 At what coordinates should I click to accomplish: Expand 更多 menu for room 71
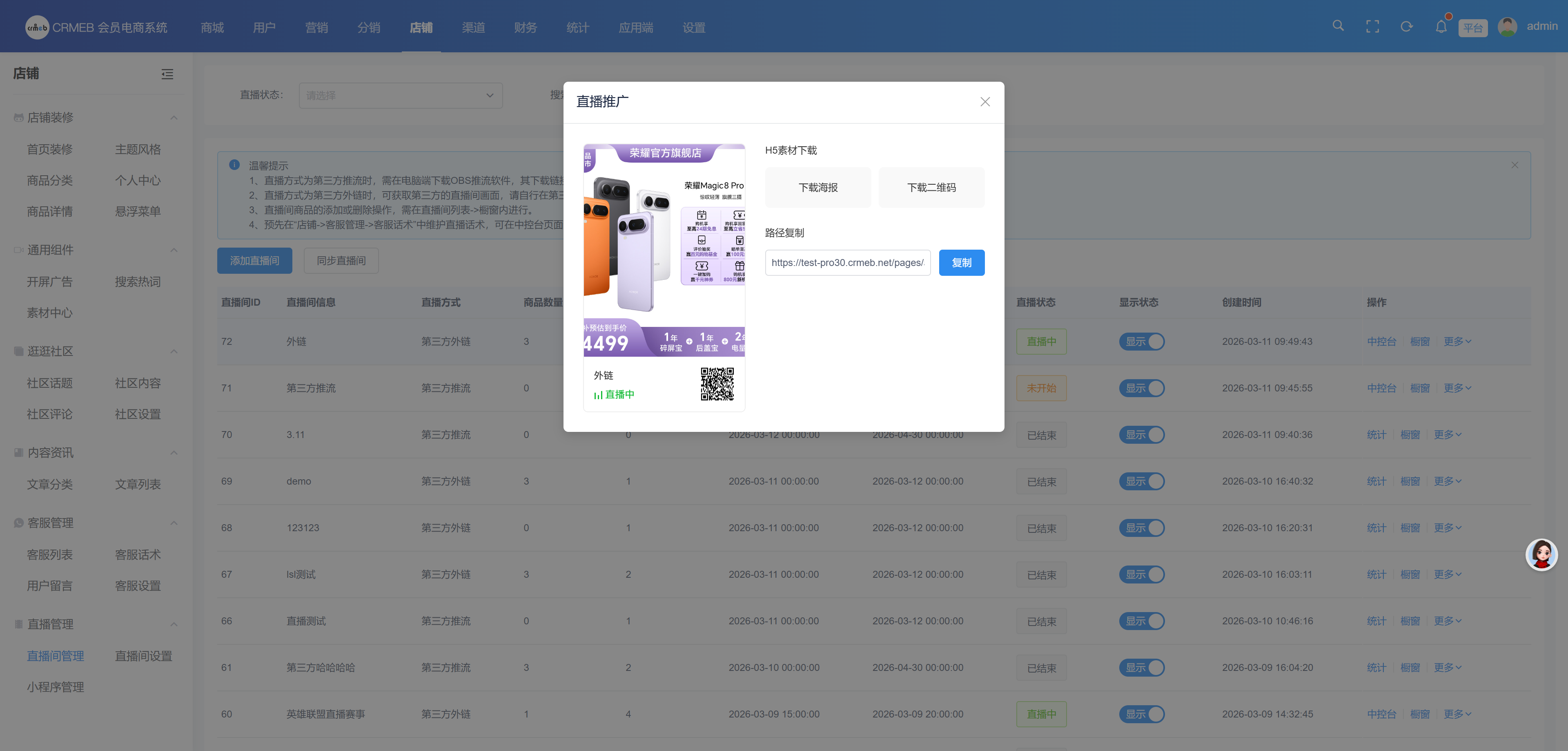1457,388
